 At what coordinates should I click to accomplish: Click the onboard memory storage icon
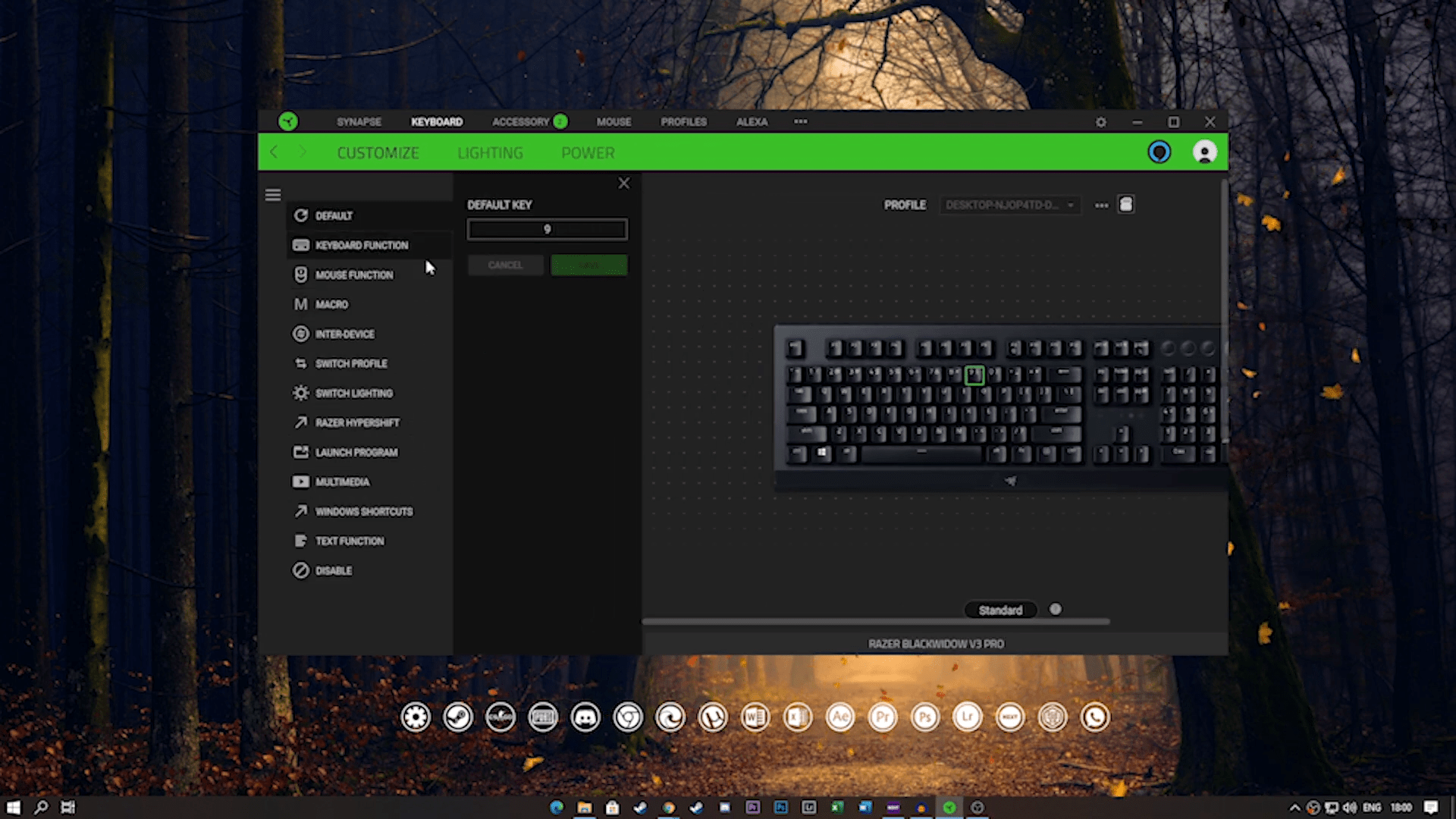[x=1126, y=204]
